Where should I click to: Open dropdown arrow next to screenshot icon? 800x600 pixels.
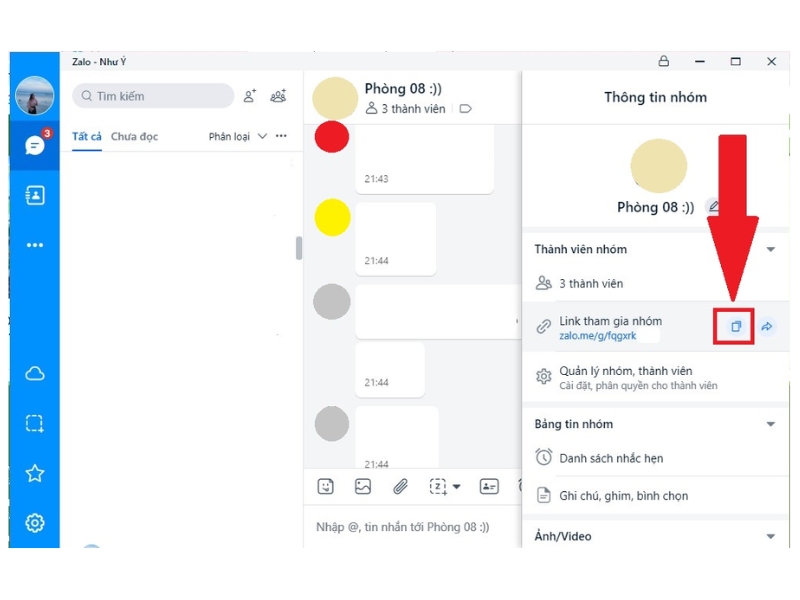click(x=457, y=487)
